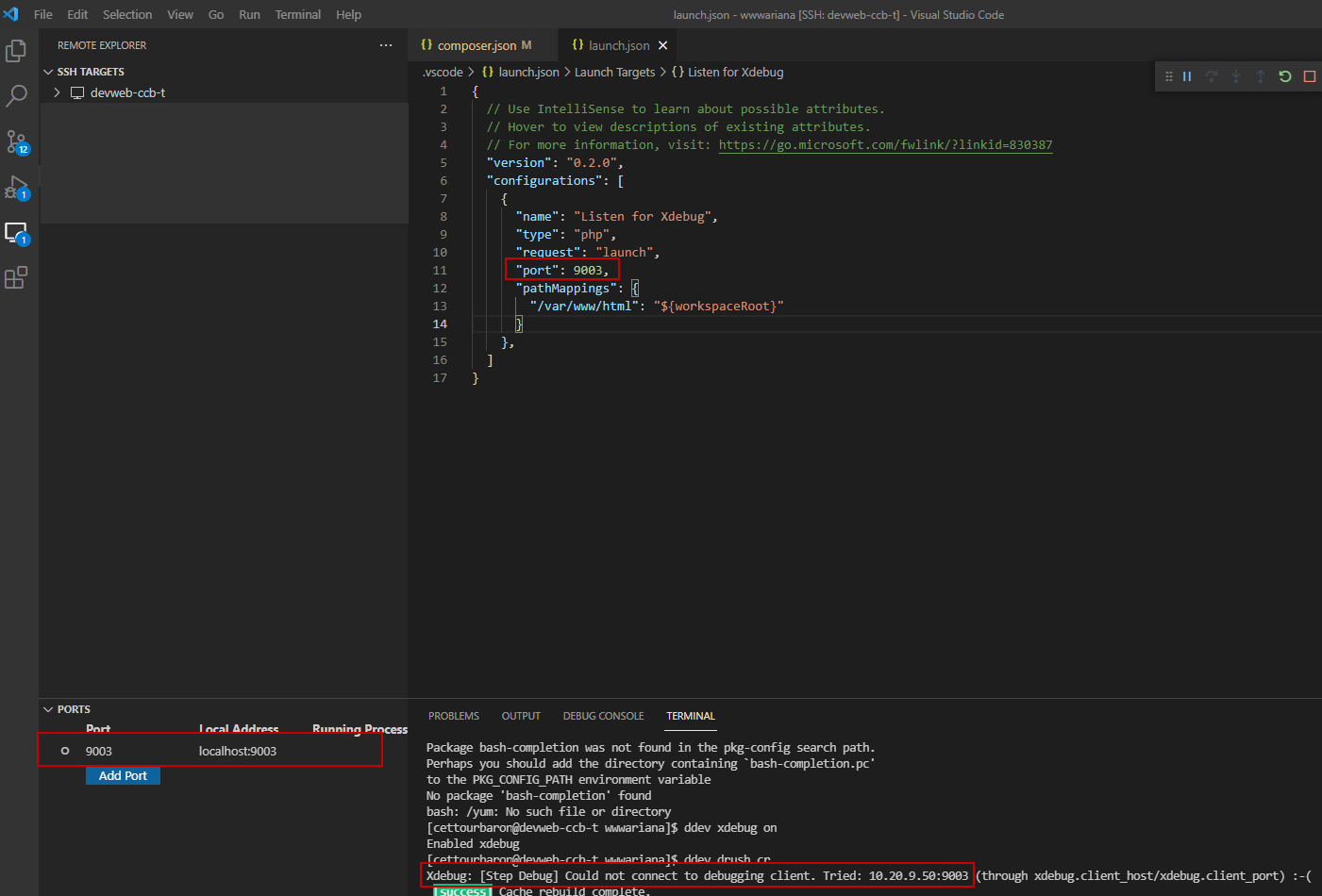The width and height of the screenshot is (1322, 896).
Task: Open the Run and Debug sidebar icon
Action: tap(15, 187)
